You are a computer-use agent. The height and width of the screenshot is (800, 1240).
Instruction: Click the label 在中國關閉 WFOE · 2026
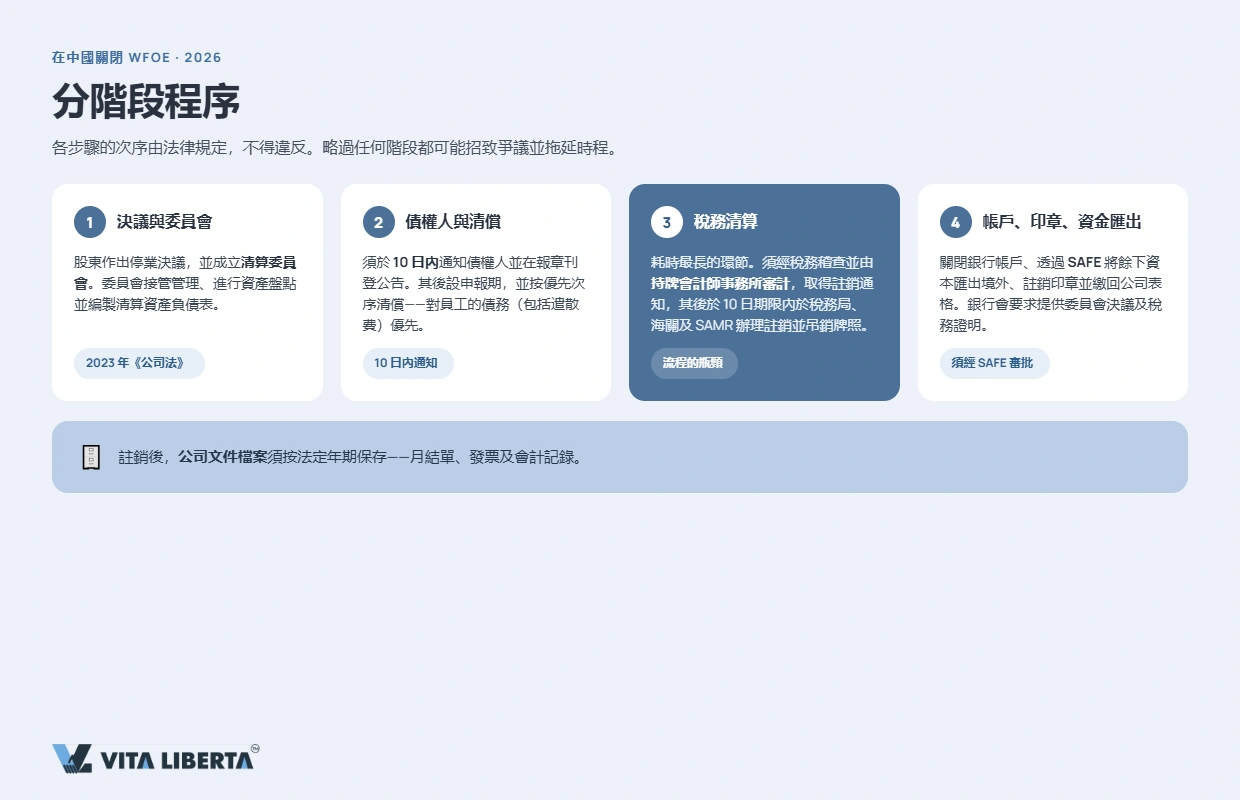137,58
